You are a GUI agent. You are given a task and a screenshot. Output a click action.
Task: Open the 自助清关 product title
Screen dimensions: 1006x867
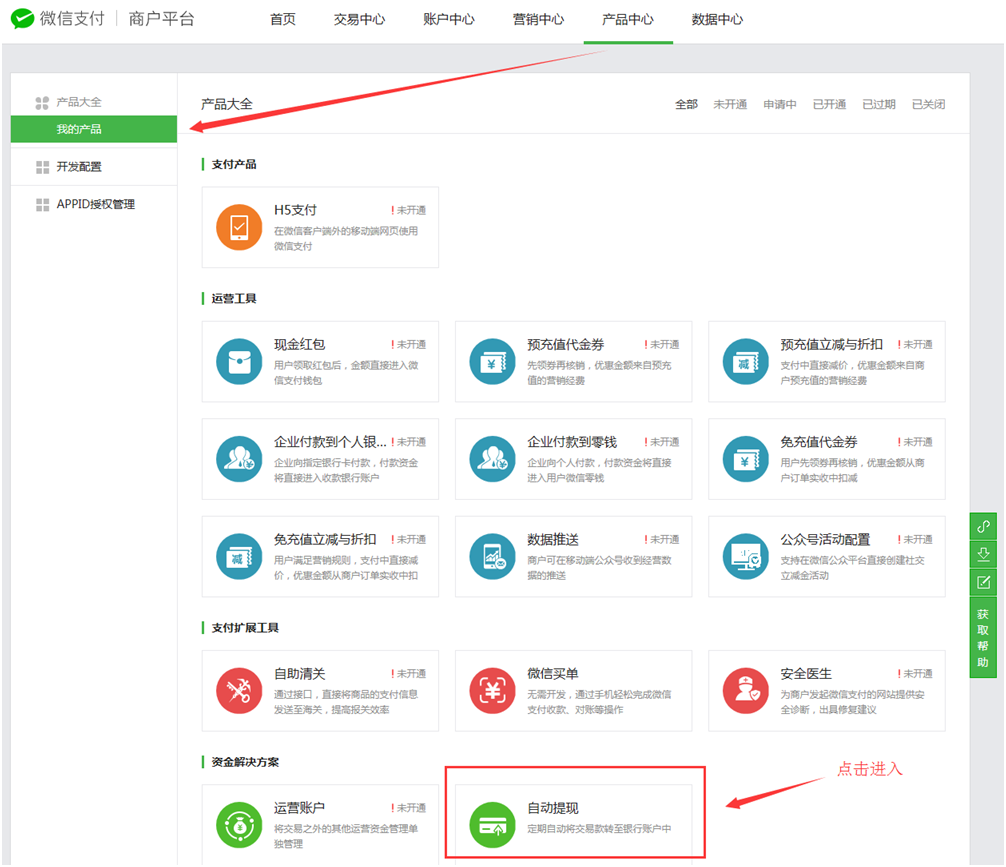300,674
